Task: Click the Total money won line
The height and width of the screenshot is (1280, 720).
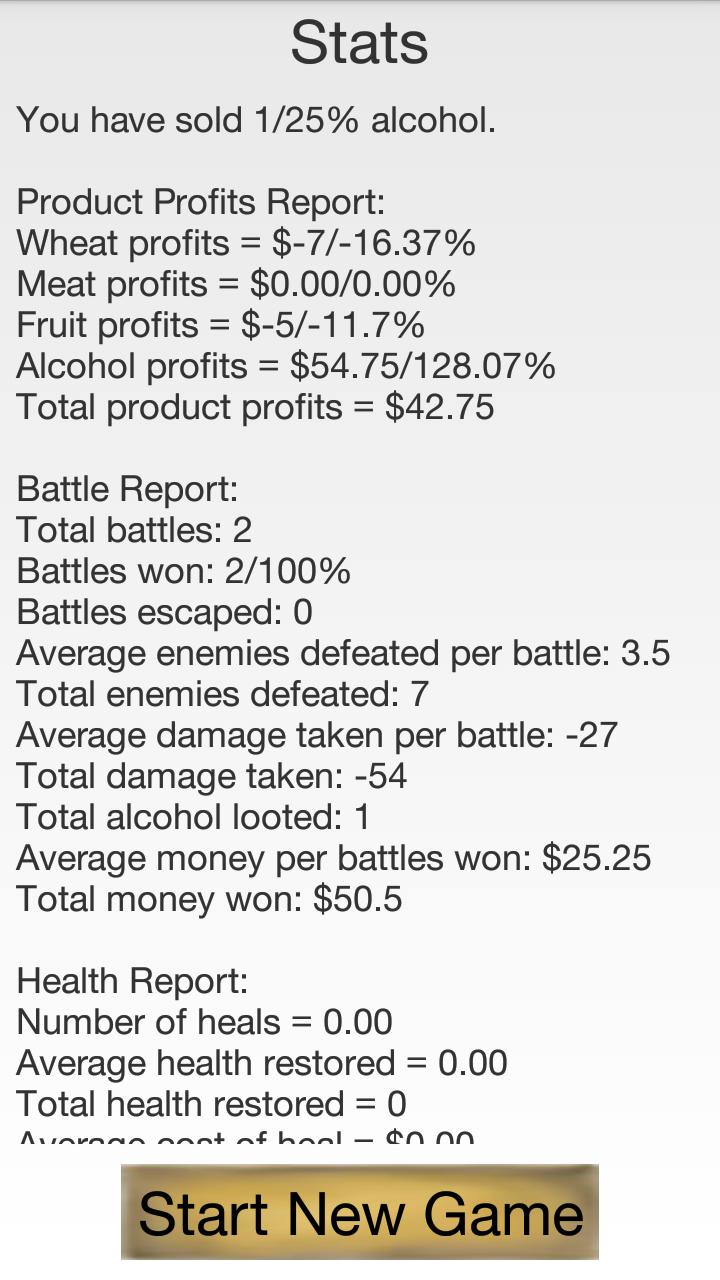Action: click(210, 899)
